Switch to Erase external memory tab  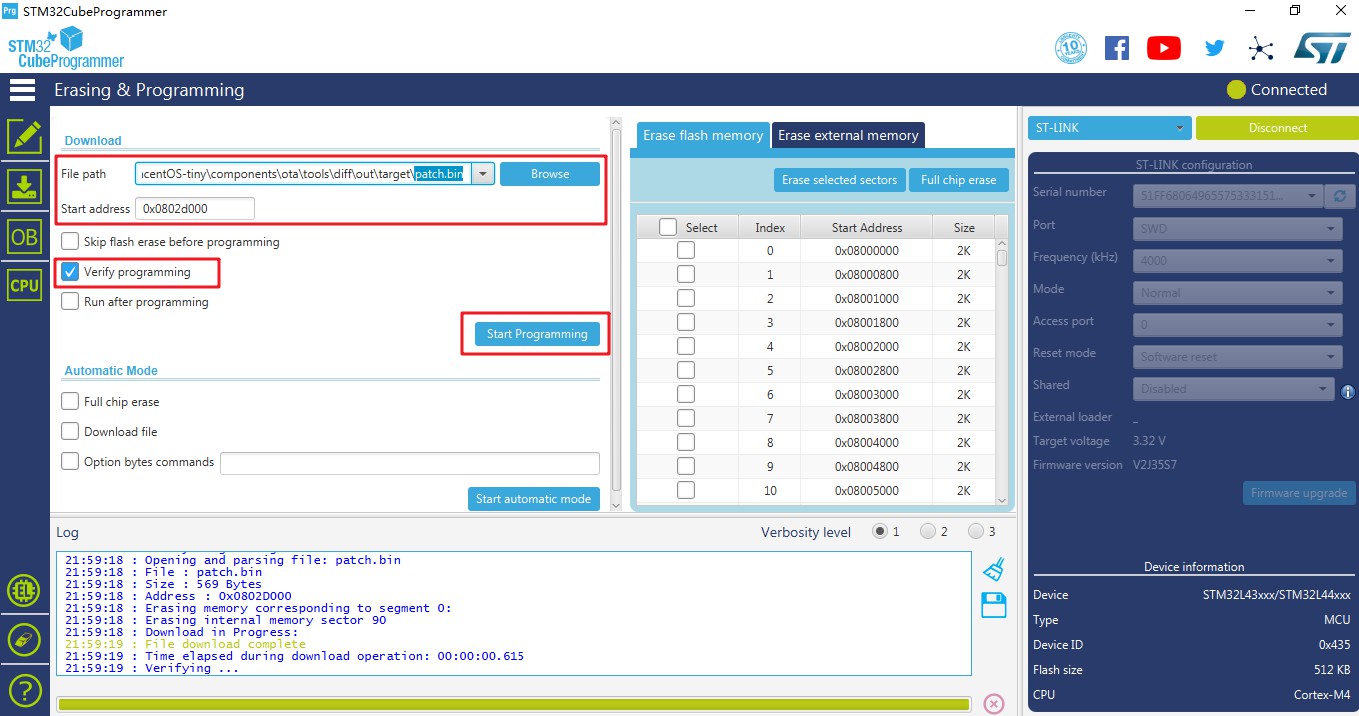point(848,135)
